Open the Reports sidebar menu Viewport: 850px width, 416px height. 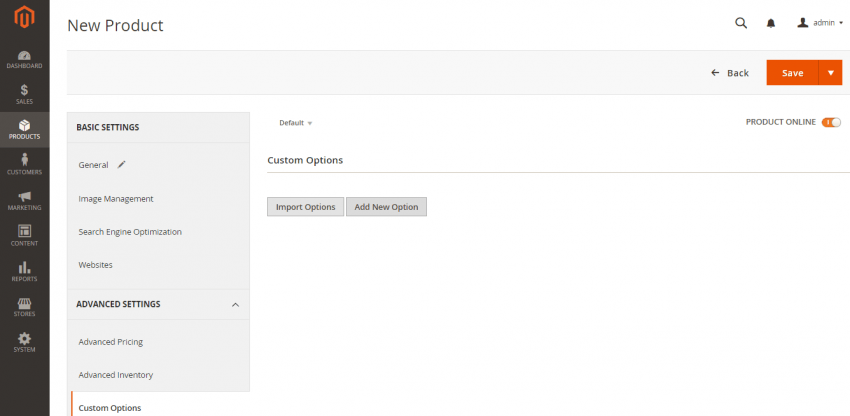[x=24, y=271]
